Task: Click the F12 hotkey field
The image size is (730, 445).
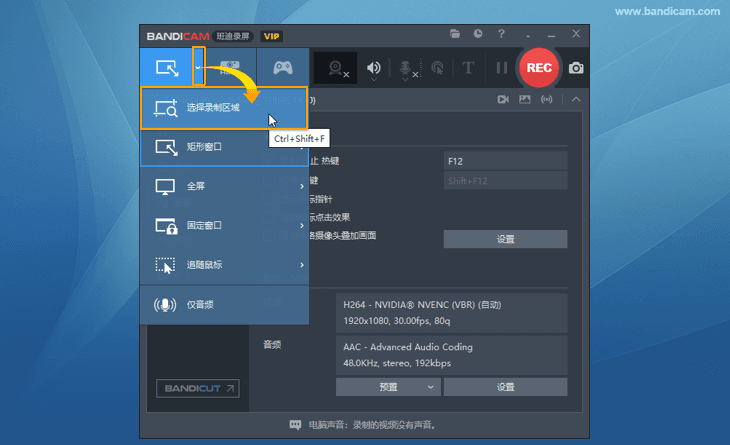Action: (505, 161)
